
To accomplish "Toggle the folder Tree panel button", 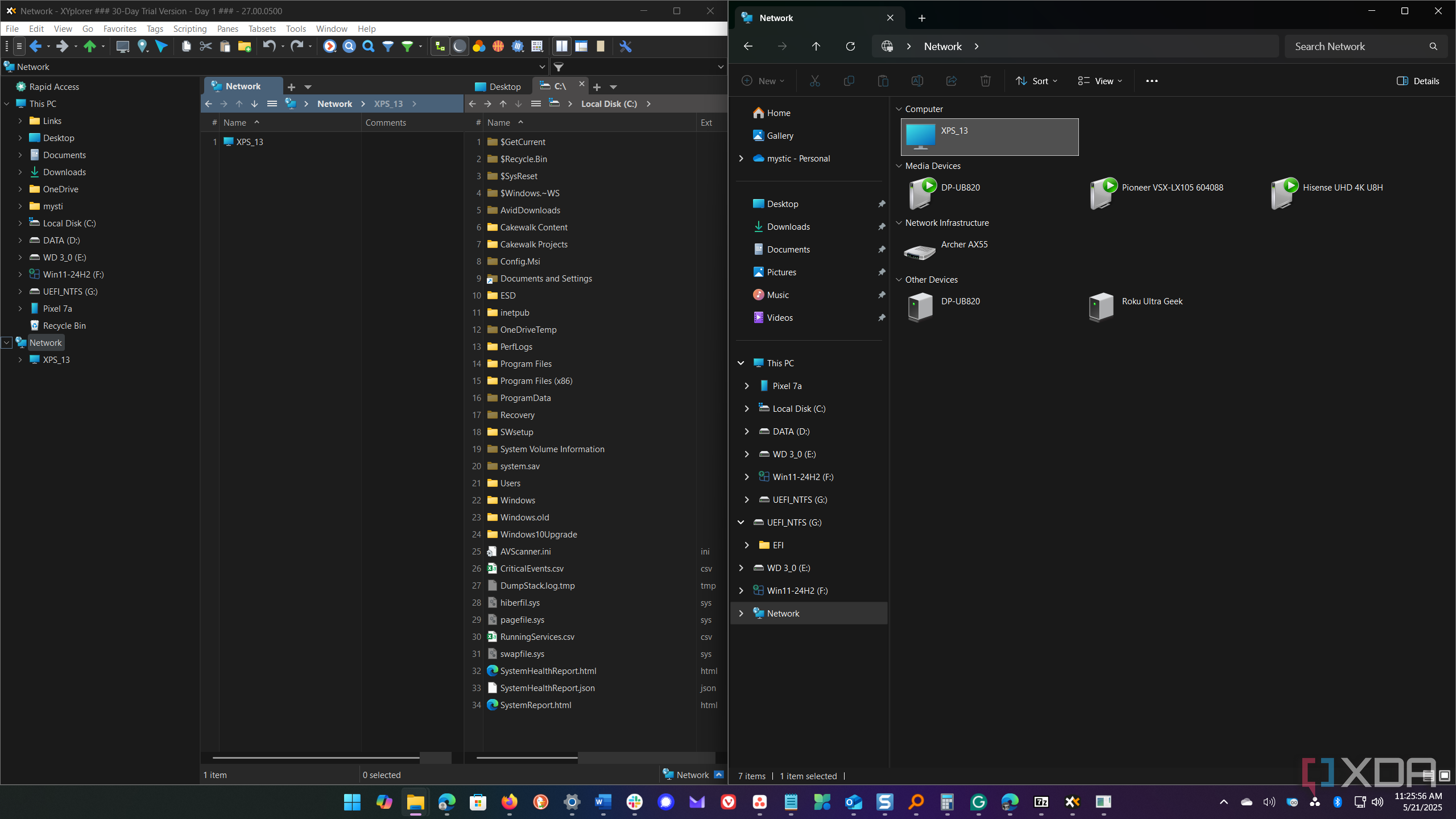I will coord(440,47).
